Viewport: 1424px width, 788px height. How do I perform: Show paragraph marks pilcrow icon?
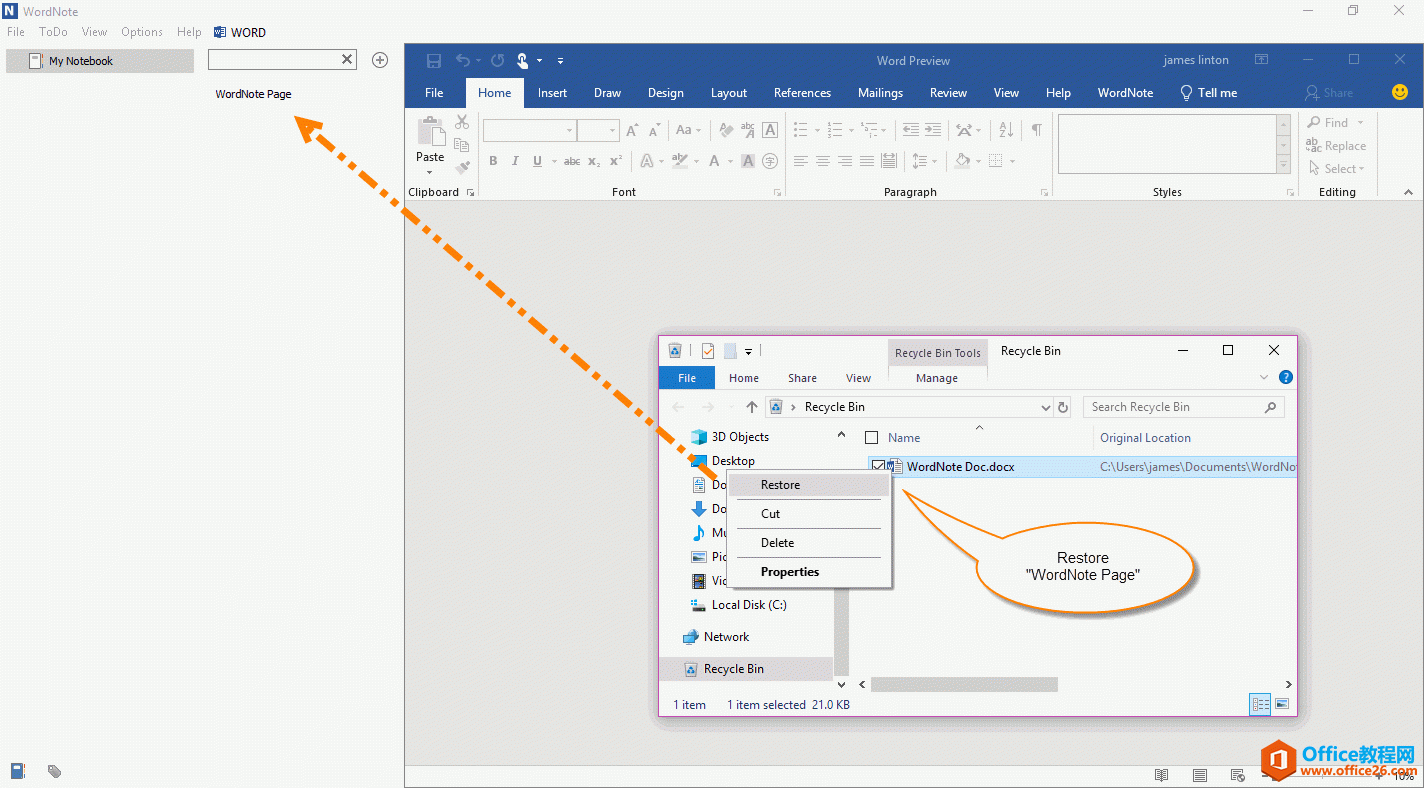click(x=1037, y=130)
